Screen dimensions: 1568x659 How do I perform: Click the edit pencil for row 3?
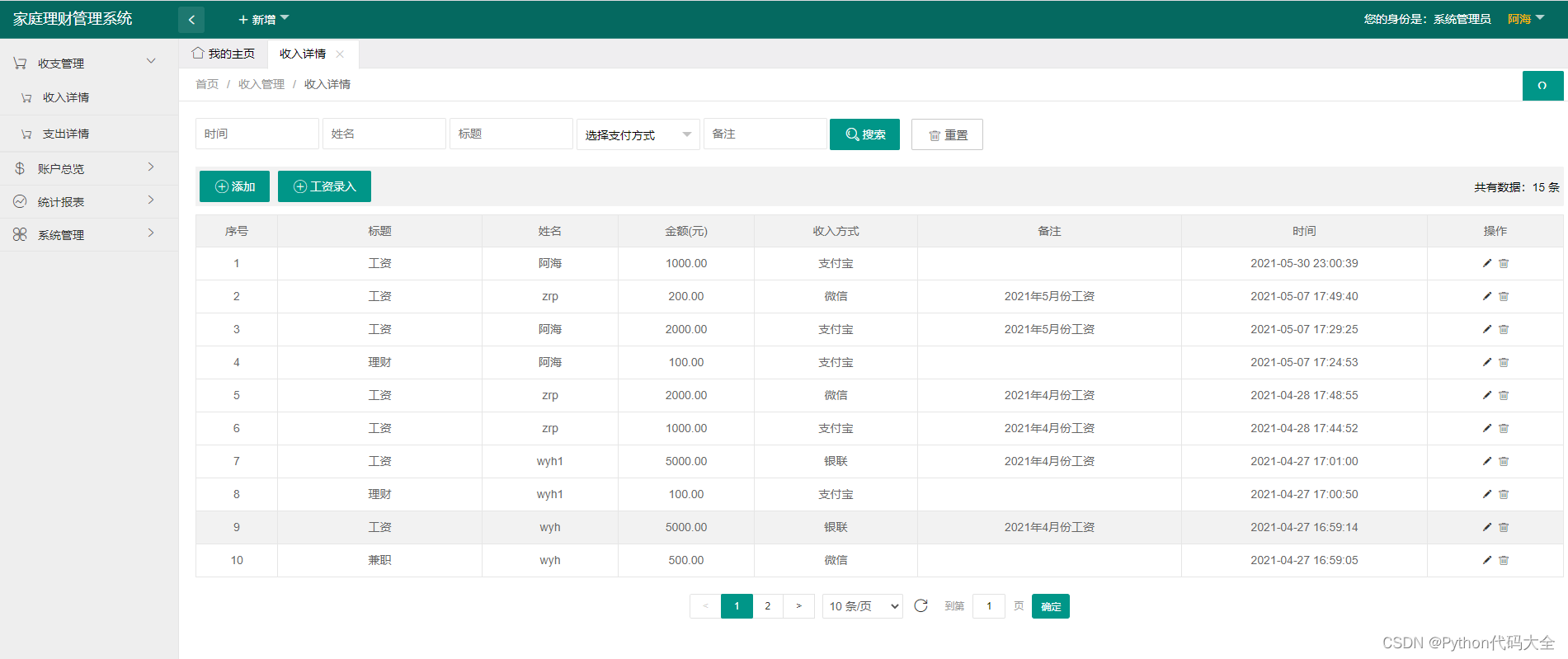pyautogui.click(x=1487, y=329)
